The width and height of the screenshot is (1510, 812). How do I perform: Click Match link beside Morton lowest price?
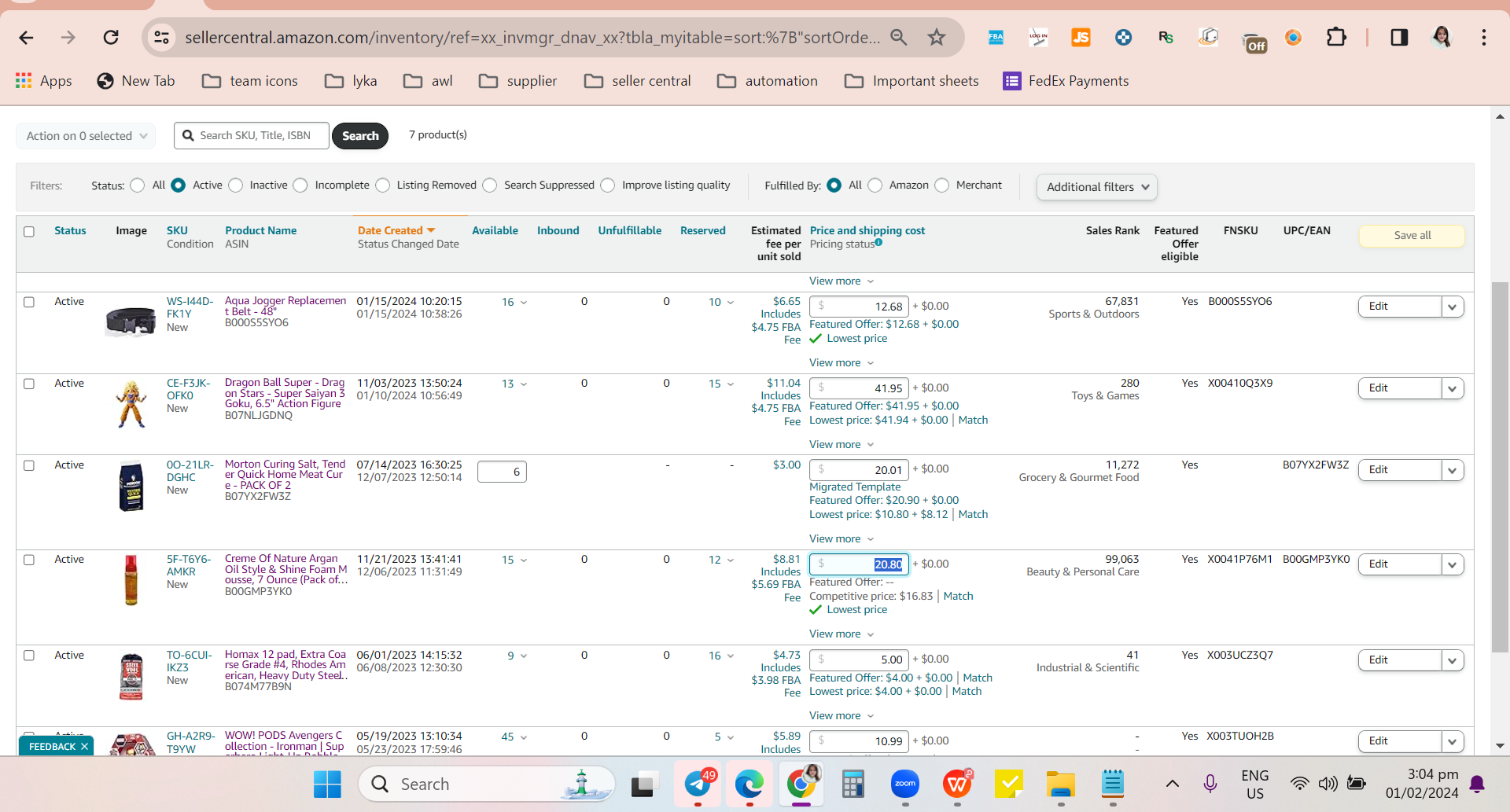coord(973,515)
